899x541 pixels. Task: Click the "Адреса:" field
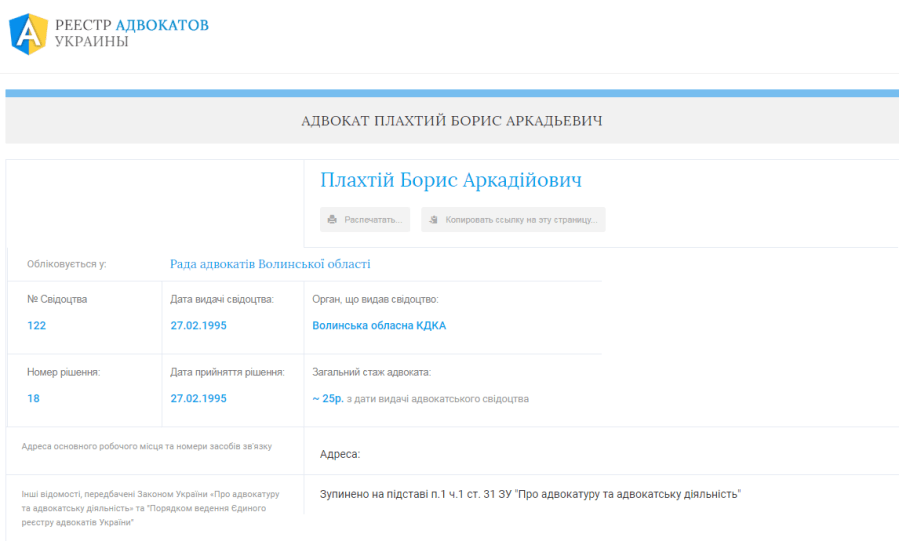pyautogui.click(x=339, y=454)
